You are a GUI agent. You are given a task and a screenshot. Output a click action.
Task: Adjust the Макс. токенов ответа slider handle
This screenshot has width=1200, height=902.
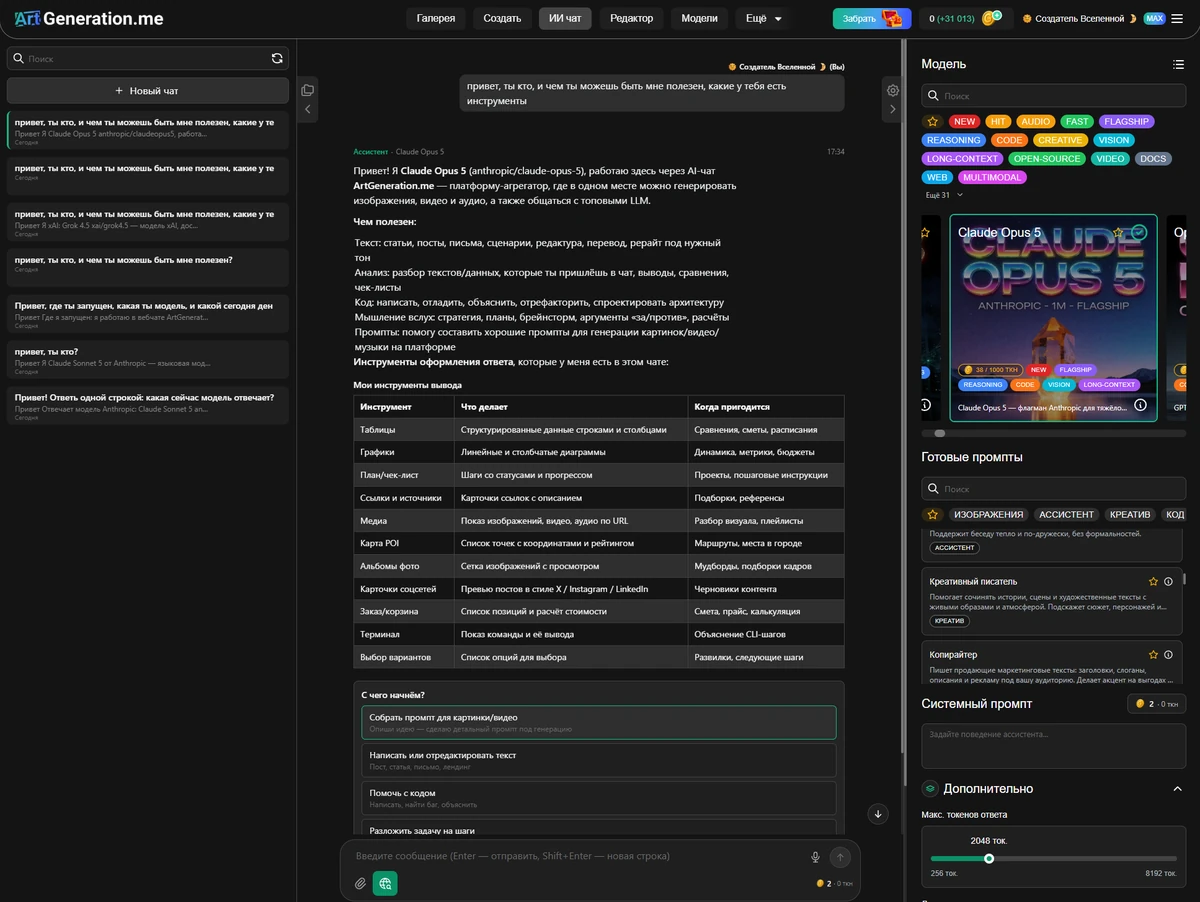(989, 859)
